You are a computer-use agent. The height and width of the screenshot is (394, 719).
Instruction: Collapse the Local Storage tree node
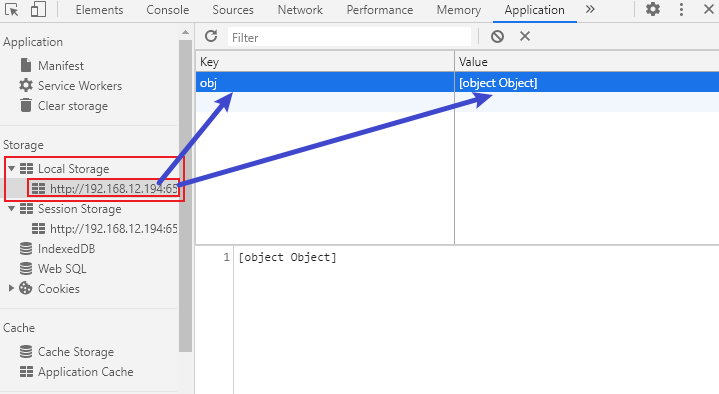pos(11,168)
